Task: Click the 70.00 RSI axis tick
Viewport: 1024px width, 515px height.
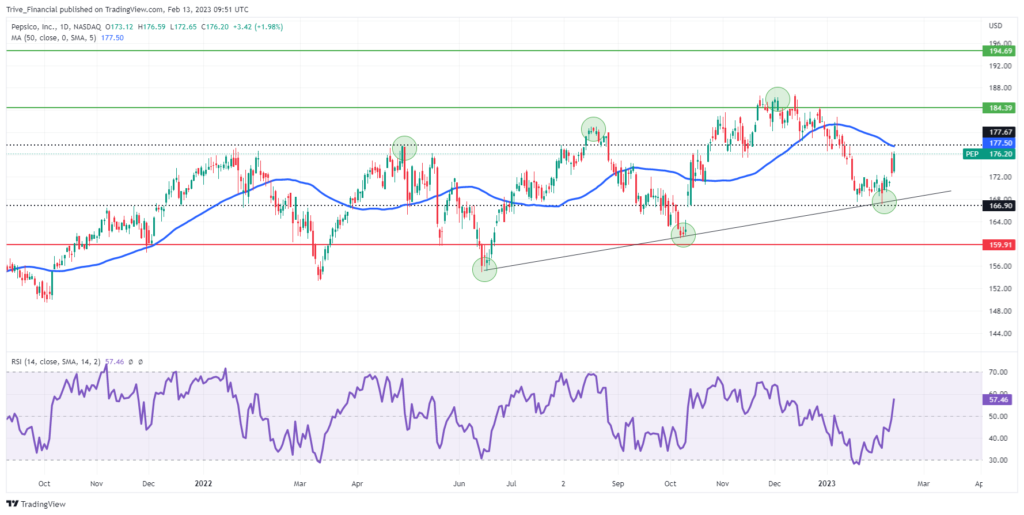Action: point(997,373)
